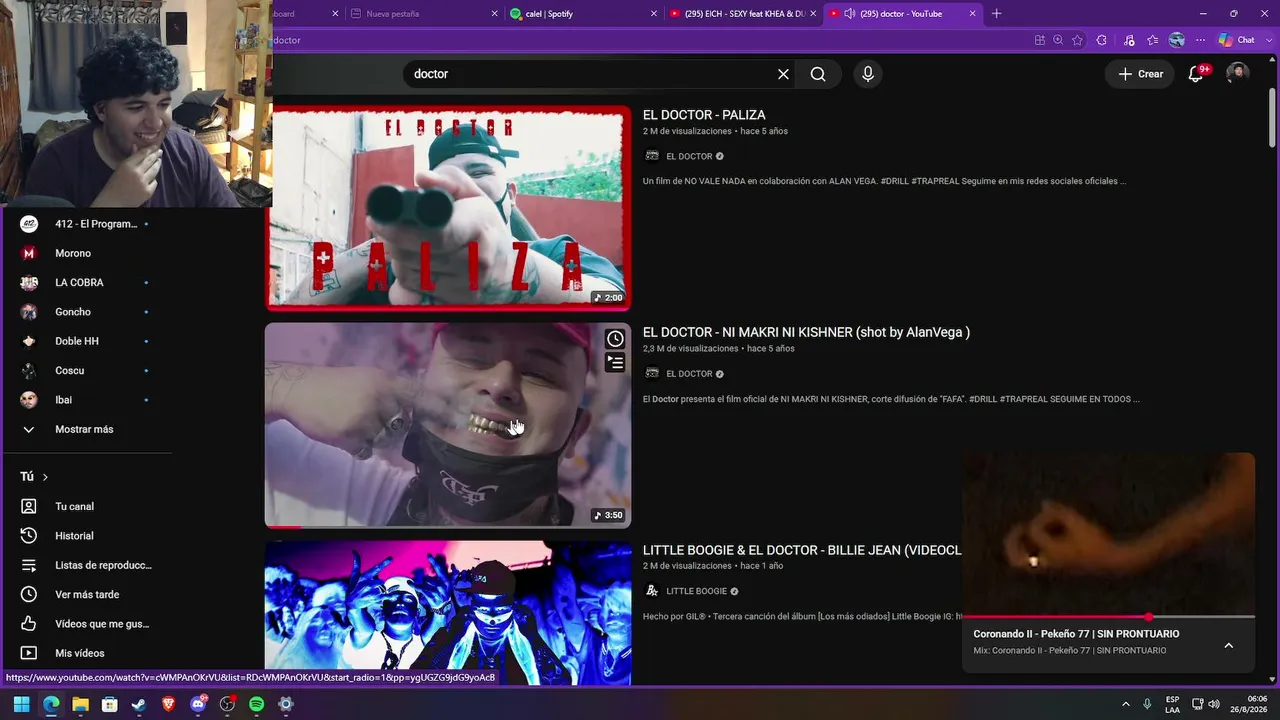This screenshot has width=1280, height=720.
Task: Expand the Mostrar más subscriptions list
Action: 86,429
